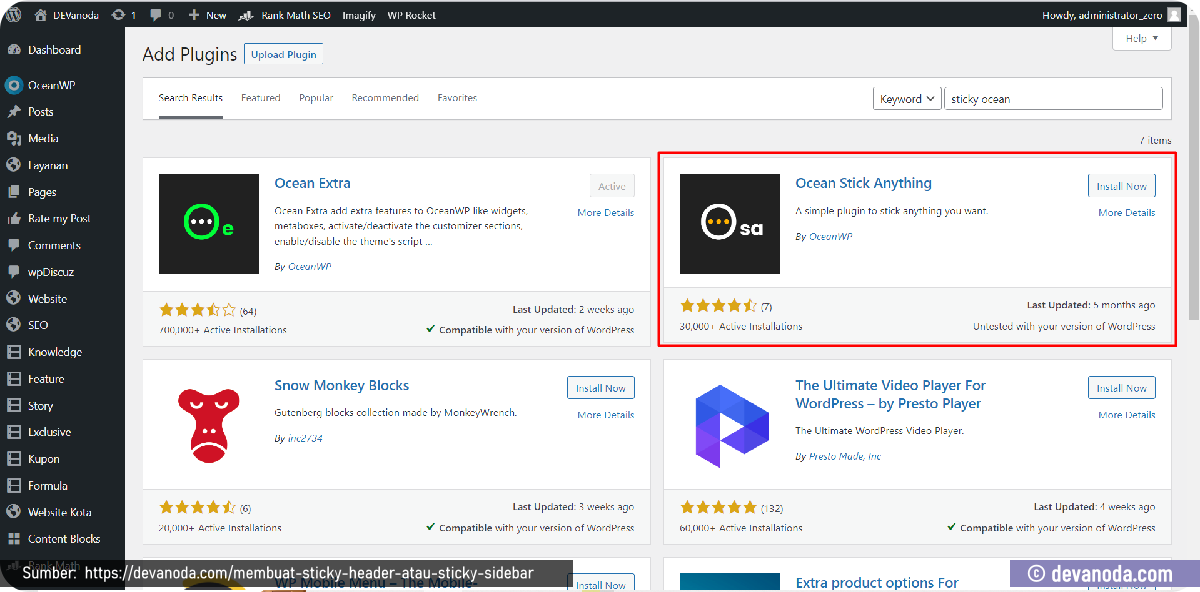Click the Layanan icon in sidebar
The height and width of the screenshot is (592, 1200).
[x=14, y=165]
